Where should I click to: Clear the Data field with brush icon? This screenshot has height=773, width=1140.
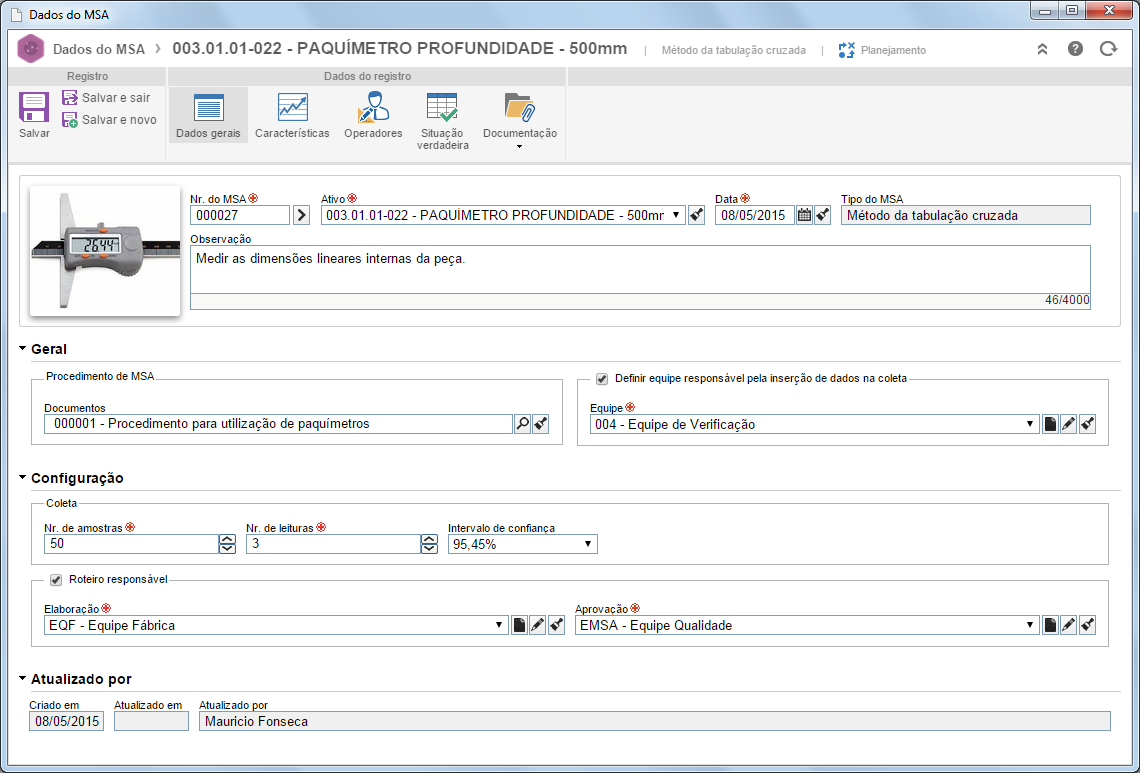[x=822, y=215]
